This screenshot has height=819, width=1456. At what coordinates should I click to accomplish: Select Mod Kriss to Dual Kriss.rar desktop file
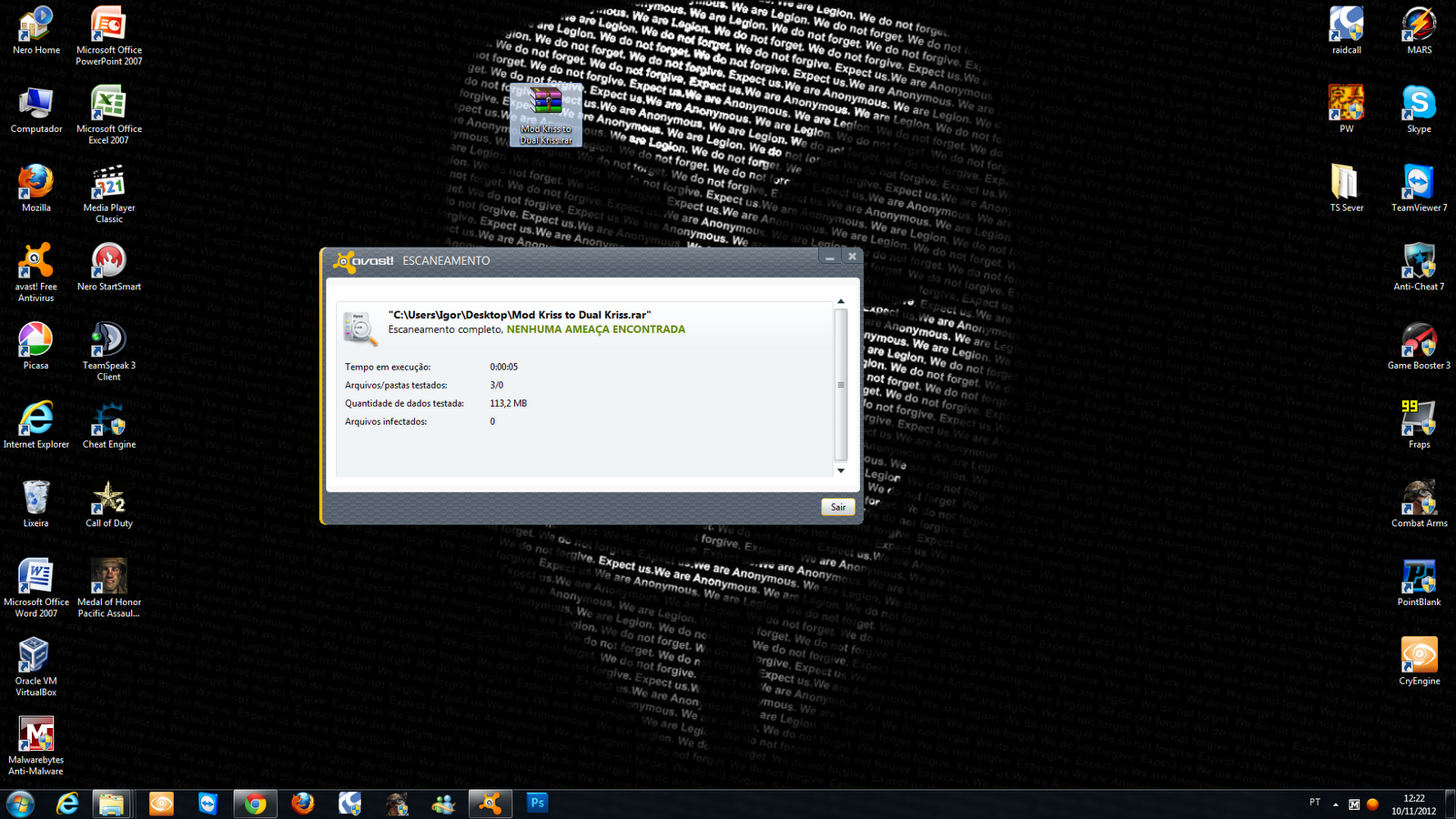[x=546, y=116]
